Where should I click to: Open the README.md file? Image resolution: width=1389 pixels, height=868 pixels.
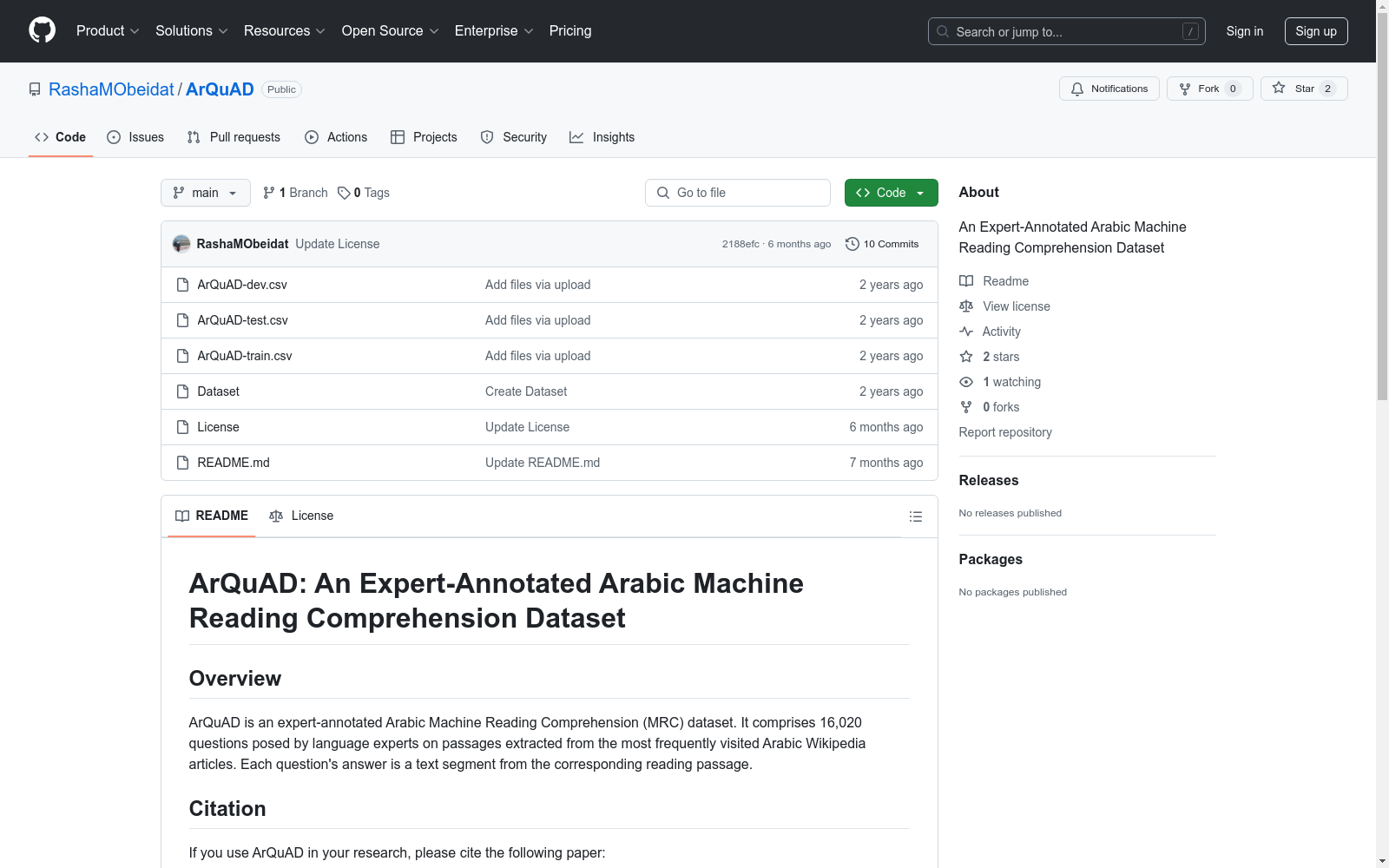point(234,463)
